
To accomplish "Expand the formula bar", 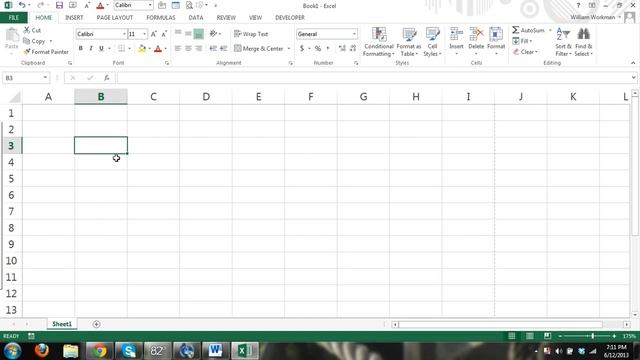I will 633,78.
